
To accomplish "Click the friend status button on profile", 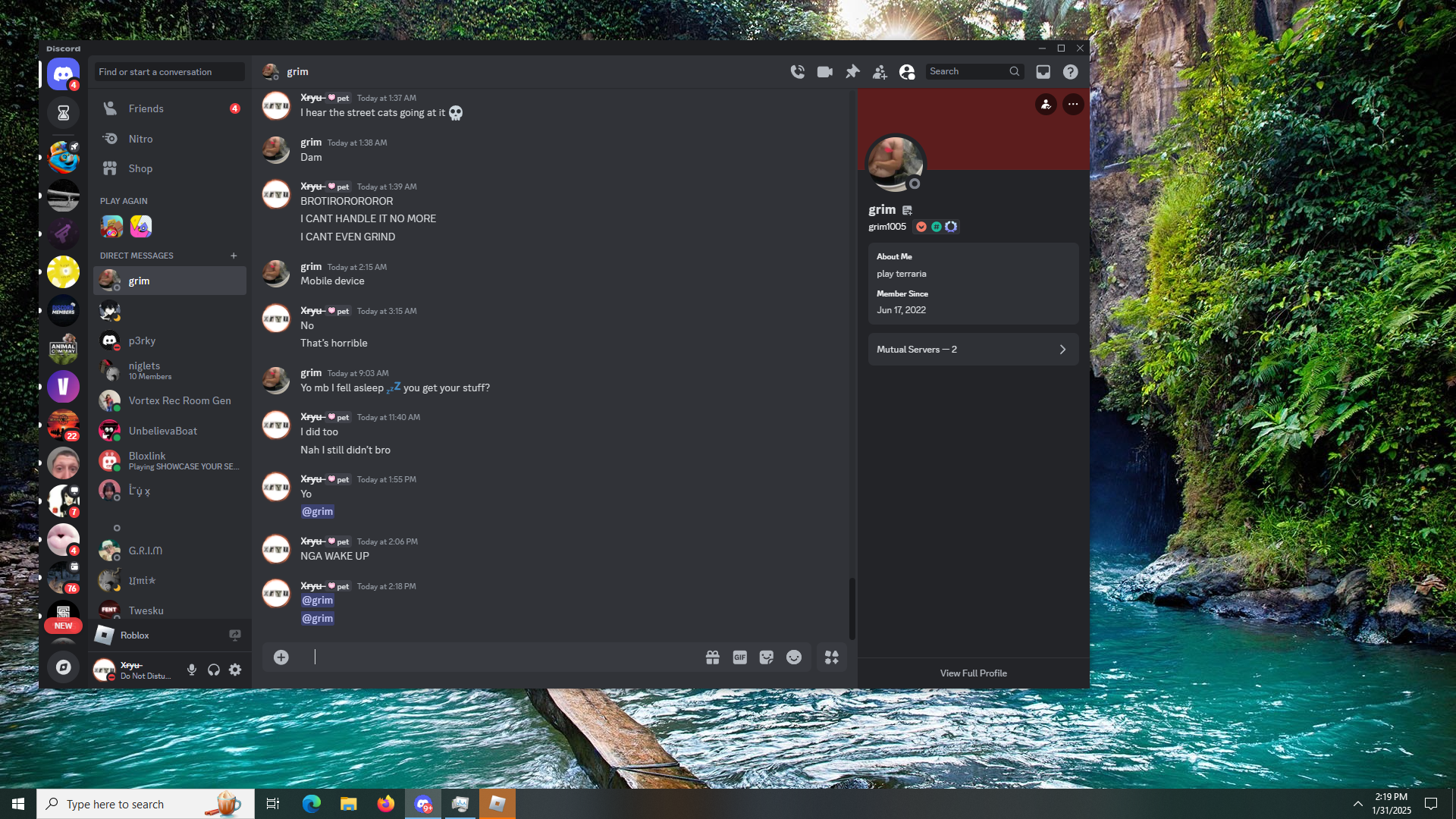I will 1046,104.
